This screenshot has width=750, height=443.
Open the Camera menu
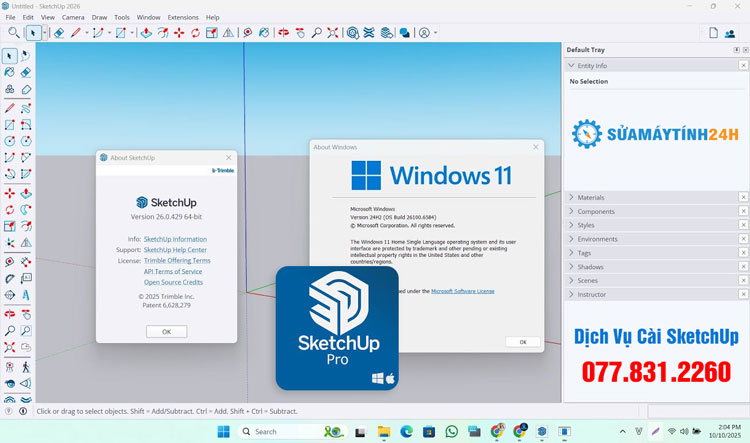point(73,17)
